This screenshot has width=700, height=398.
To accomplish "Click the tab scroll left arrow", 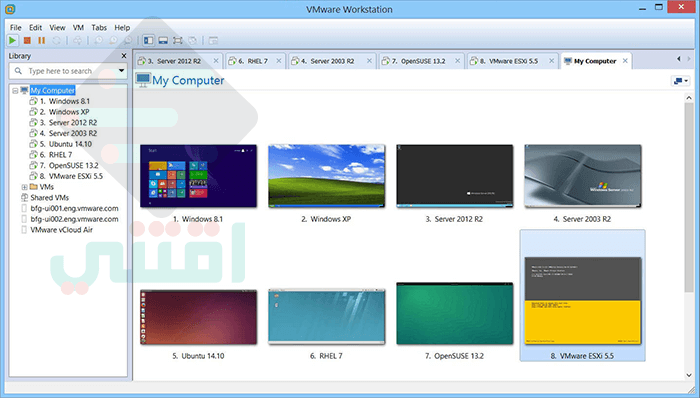I will tap(679, 58).
